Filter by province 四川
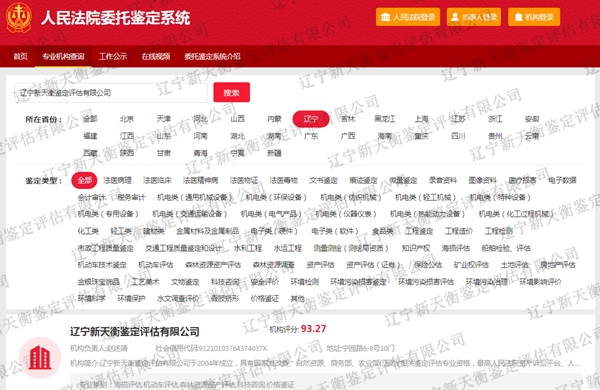 (x=458, y=136)
